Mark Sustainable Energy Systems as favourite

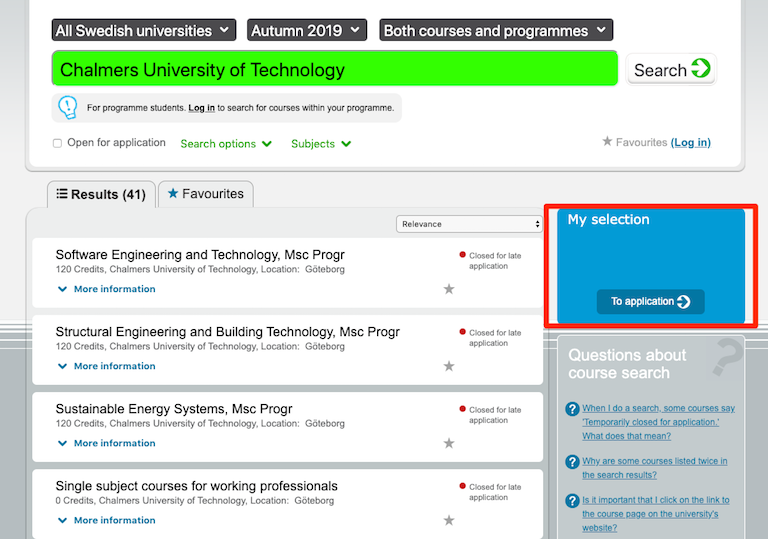pos(449,443)
